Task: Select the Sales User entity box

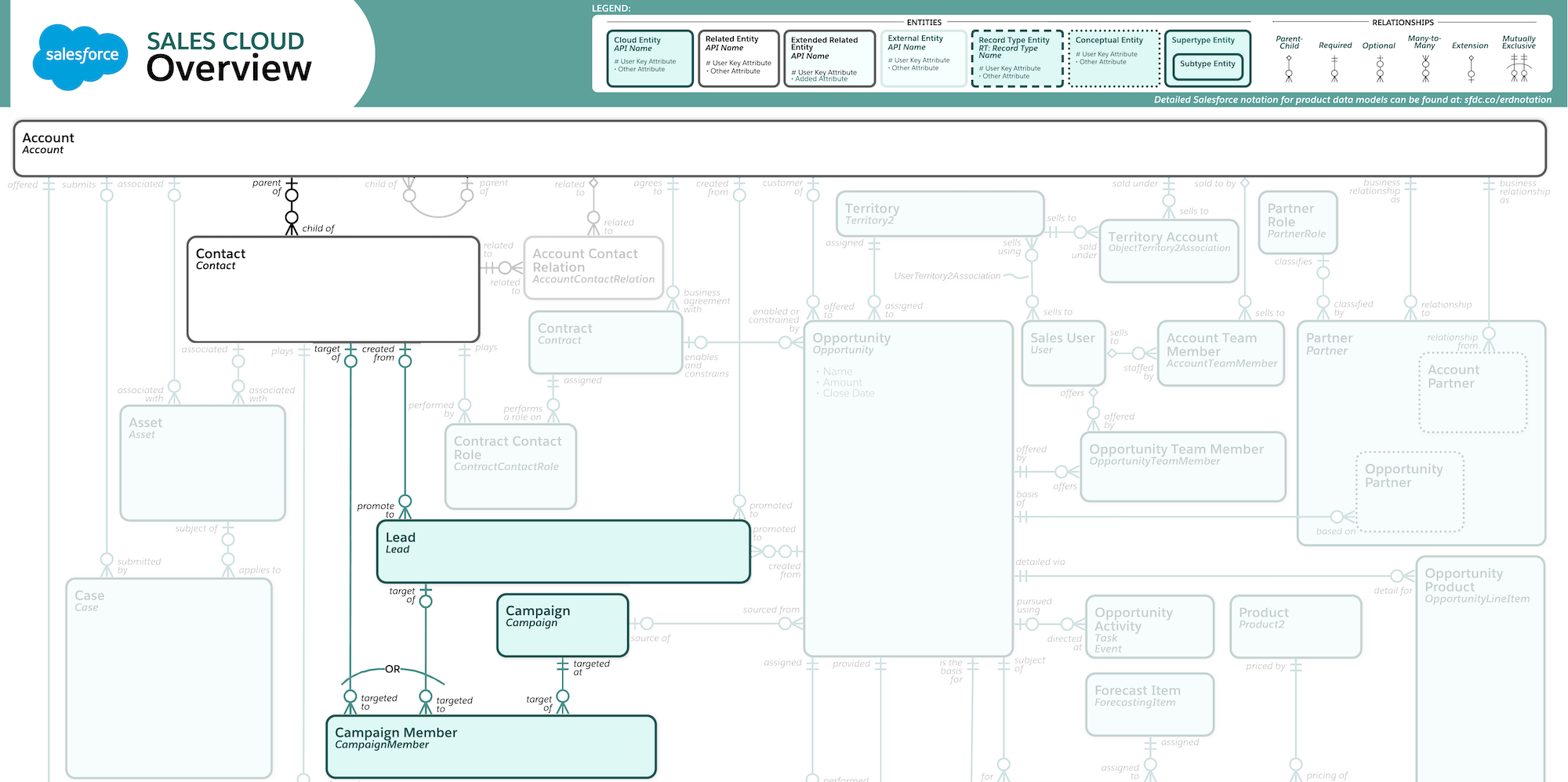Action: [x=1064, y=353]
